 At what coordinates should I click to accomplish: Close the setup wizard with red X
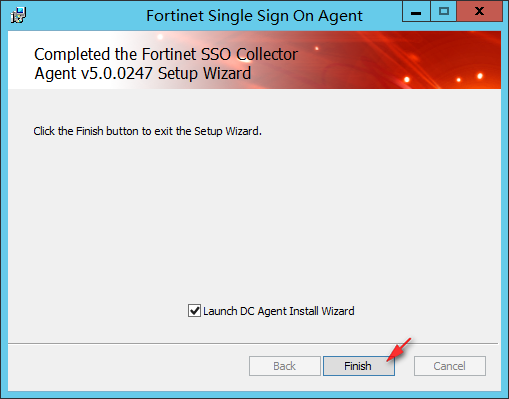pos(479,11)
